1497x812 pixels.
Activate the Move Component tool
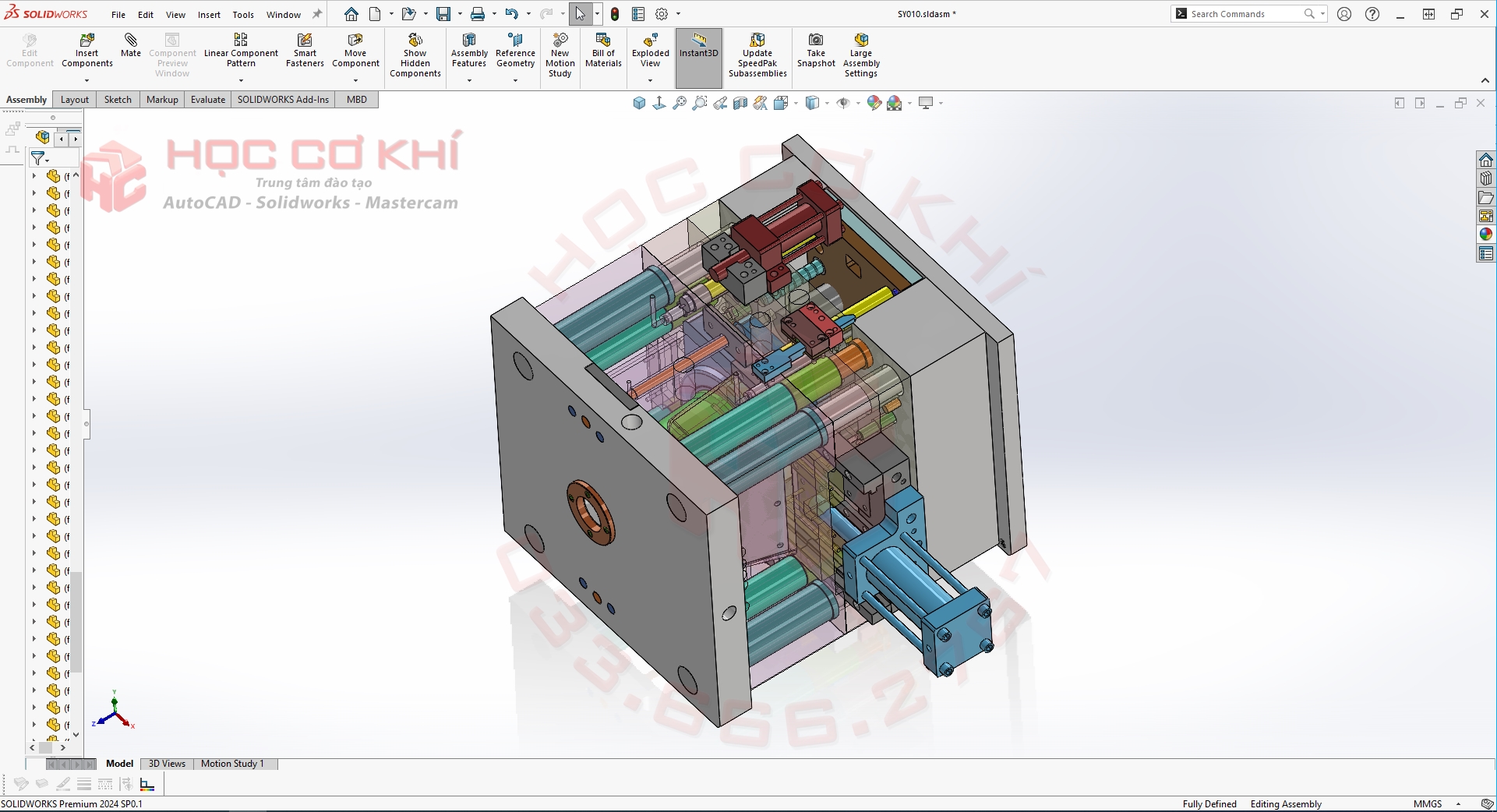[x=355, y=51]
